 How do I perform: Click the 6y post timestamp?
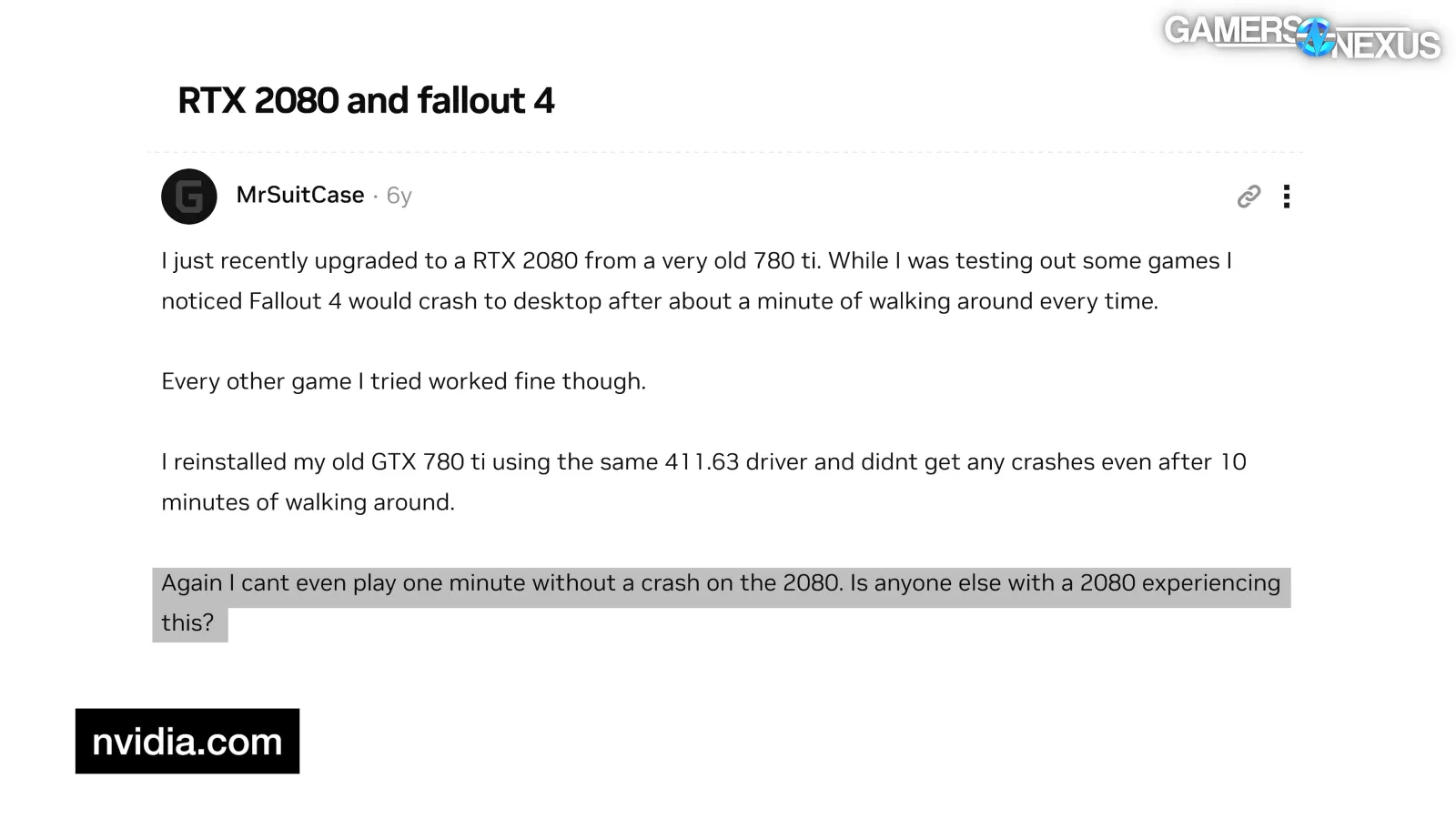tap(399, 196)
